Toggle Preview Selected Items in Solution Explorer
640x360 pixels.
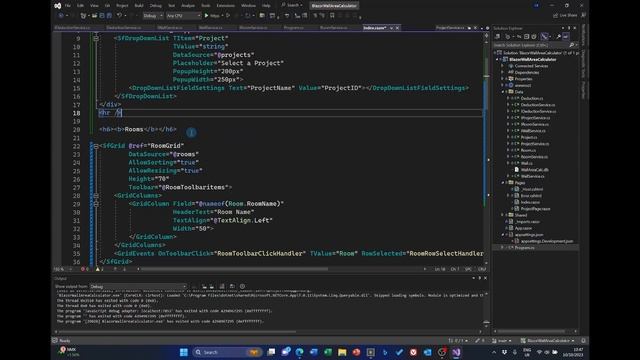tap(566, 37)
